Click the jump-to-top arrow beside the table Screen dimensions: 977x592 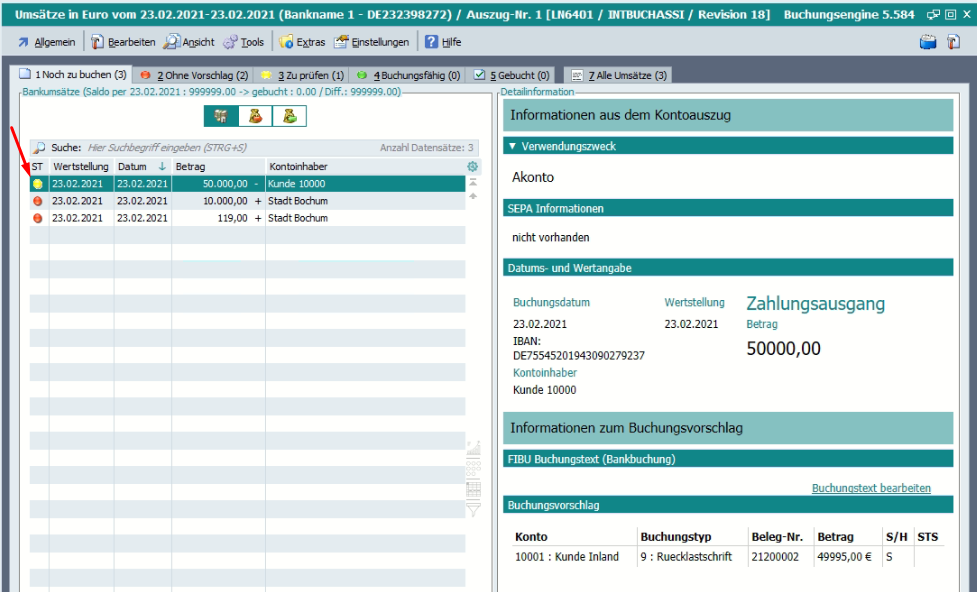[x=473, y=183]
